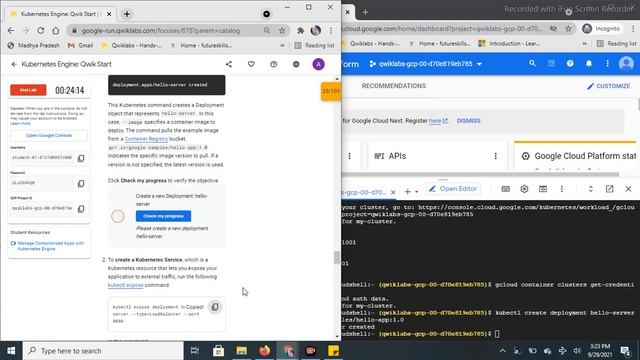Open Cloud console settings three-dot menu
This screenshot has width=640, height=360.
(607, 64)
